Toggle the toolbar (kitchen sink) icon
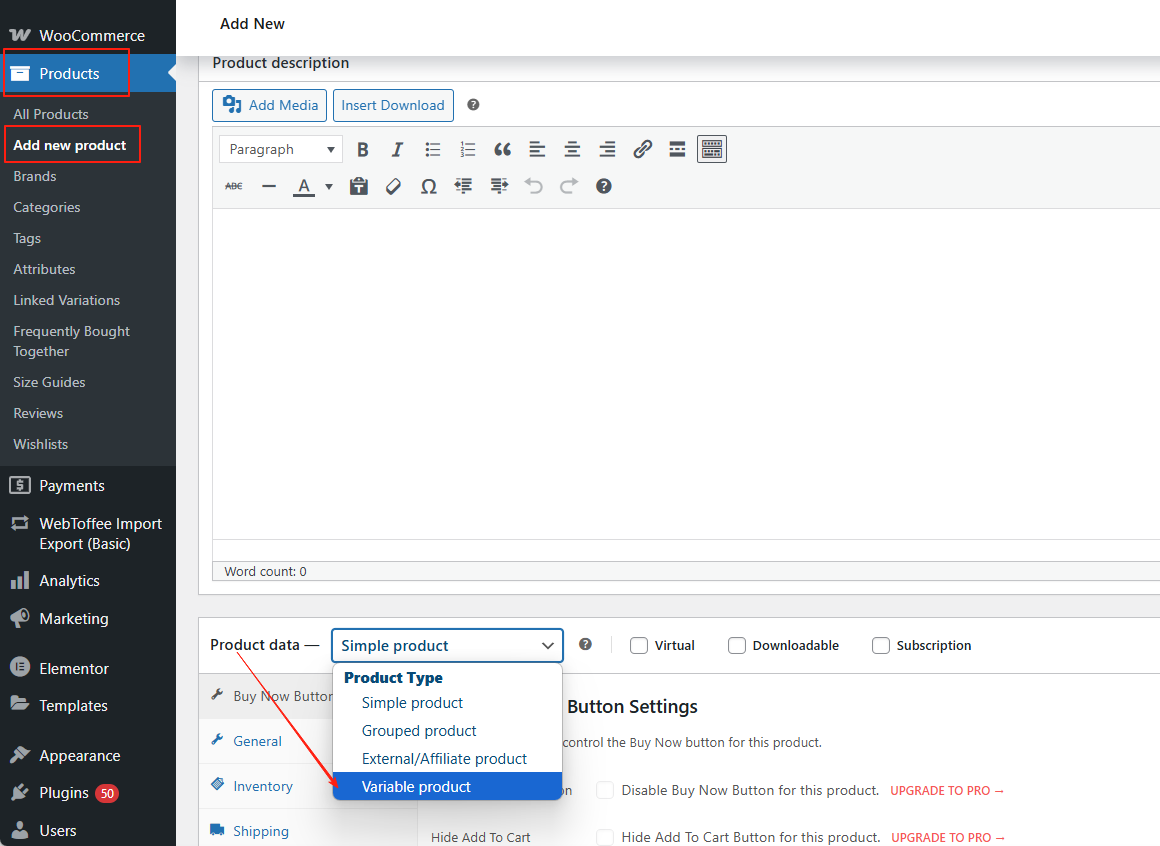The height and width of the screenshot is (846, 1160). pyautogui.click(x=711, y=150)
